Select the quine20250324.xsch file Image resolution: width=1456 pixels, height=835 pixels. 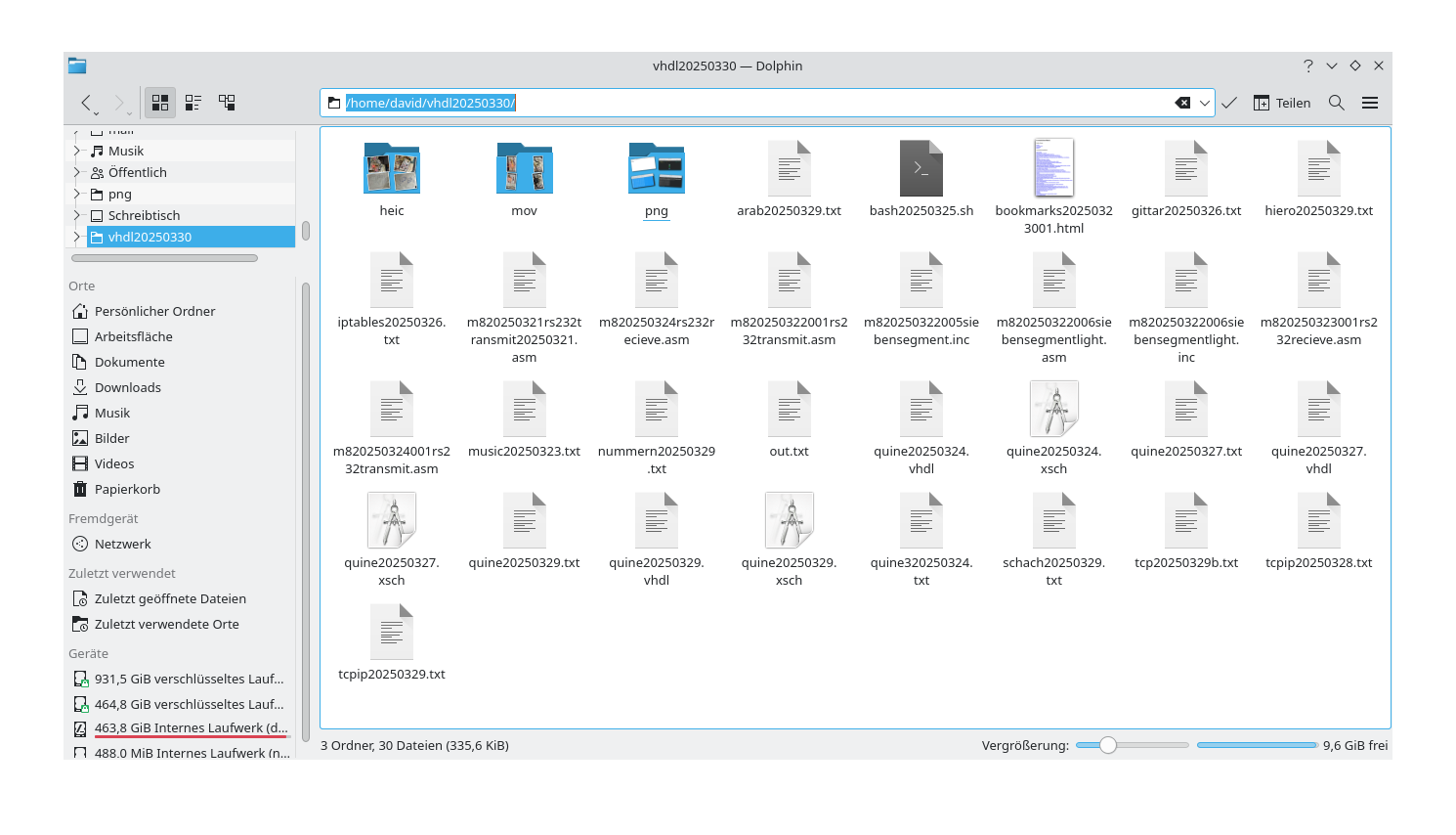(1053, 410)
